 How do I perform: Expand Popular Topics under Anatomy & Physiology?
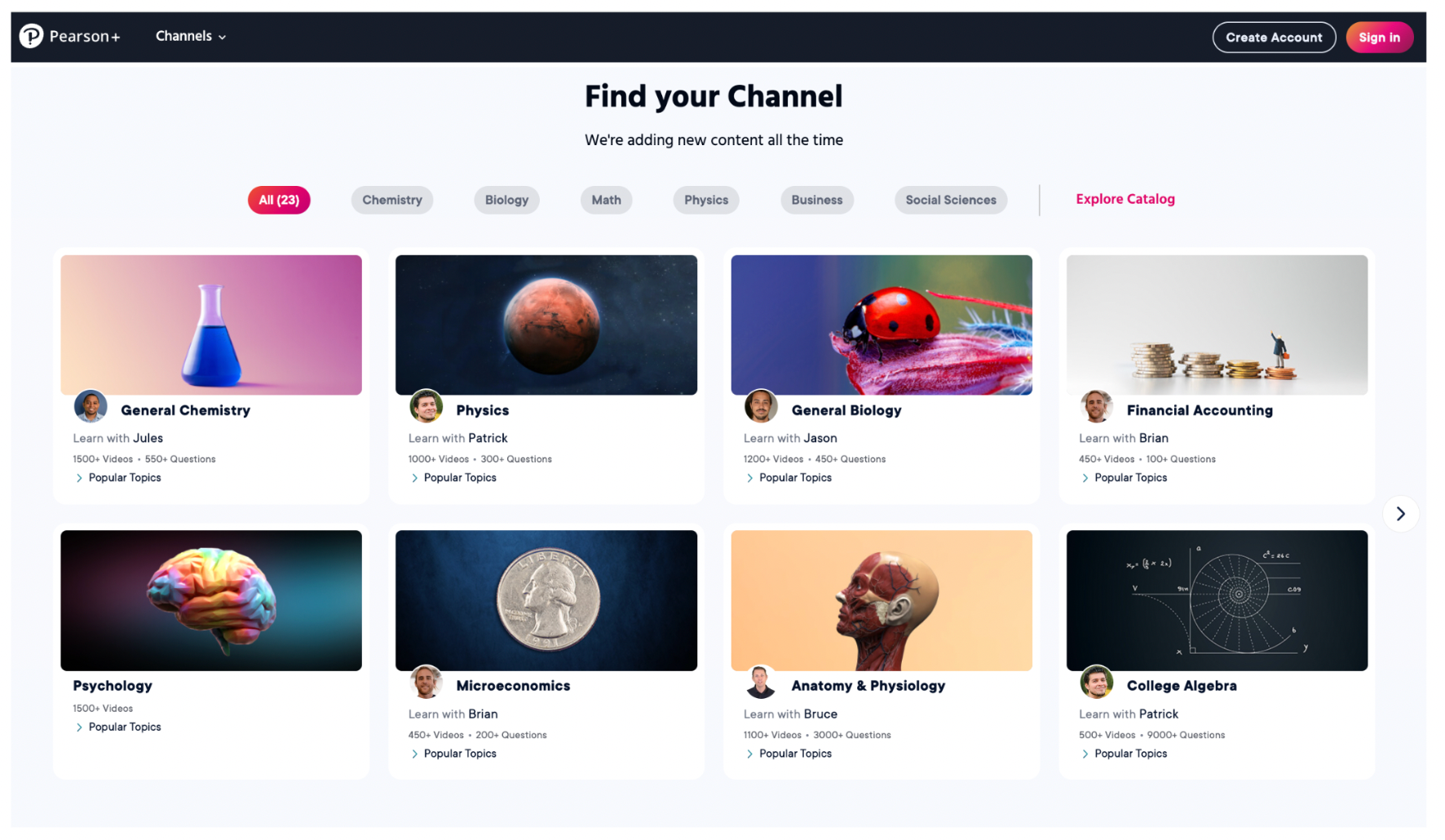coord(789,754)
